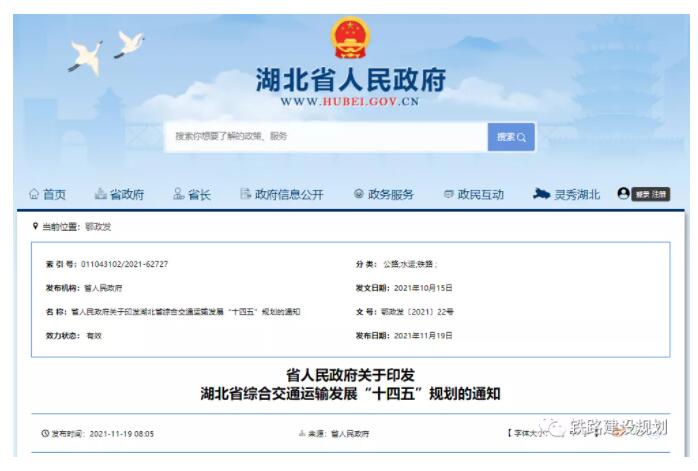Screen dimensions: 698x471
Task: Click the document icon beside 政府信息公开
Action: (245, 194)
